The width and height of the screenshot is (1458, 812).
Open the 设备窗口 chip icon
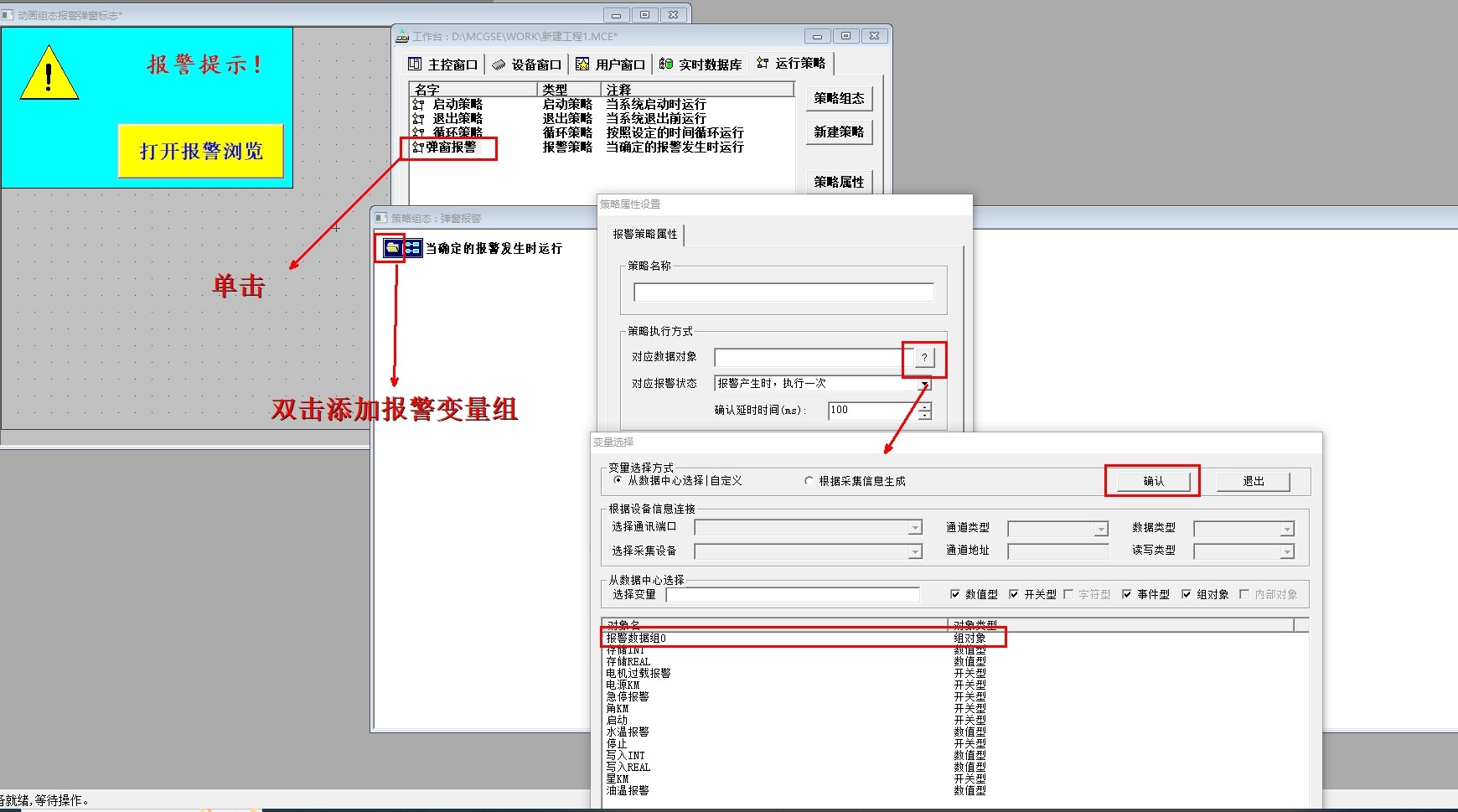500,64
